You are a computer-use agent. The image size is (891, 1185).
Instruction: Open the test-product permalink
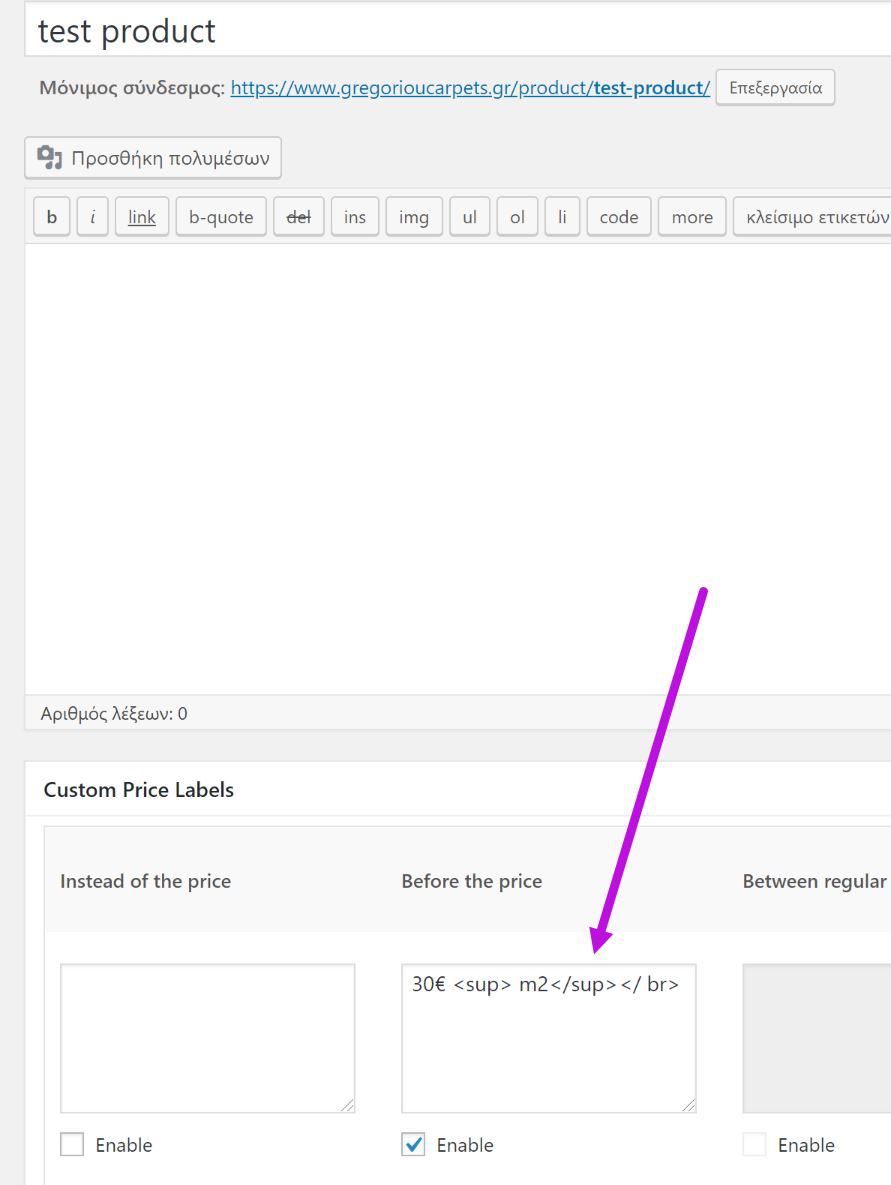(x=470, y=88)
